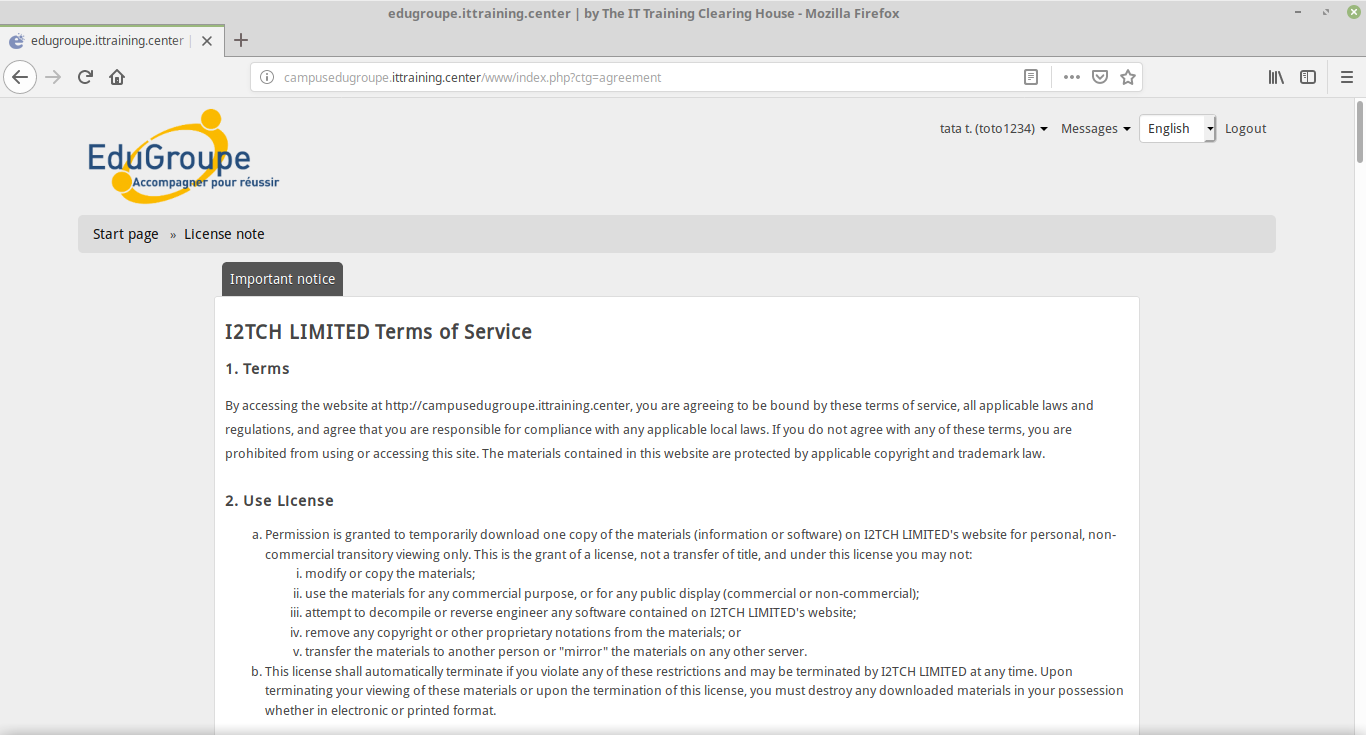Go to Firefox home page icon
Image resolution: width=1366 pixels, height=735 pixels.
click(x=117, y=77)
